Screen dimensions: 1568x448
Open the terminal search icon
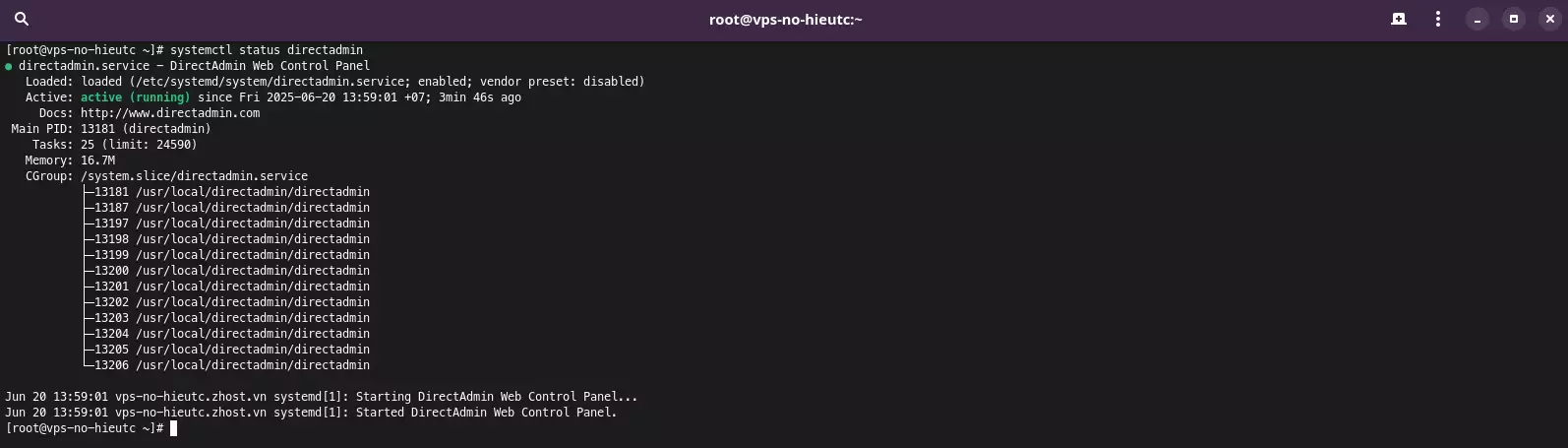22,19
